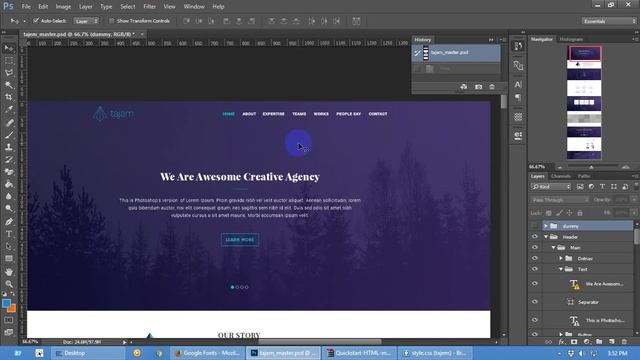Select the Rectangular Marquee tool
Viewport: 640px width, 360px height.
(x=9, y=61)
